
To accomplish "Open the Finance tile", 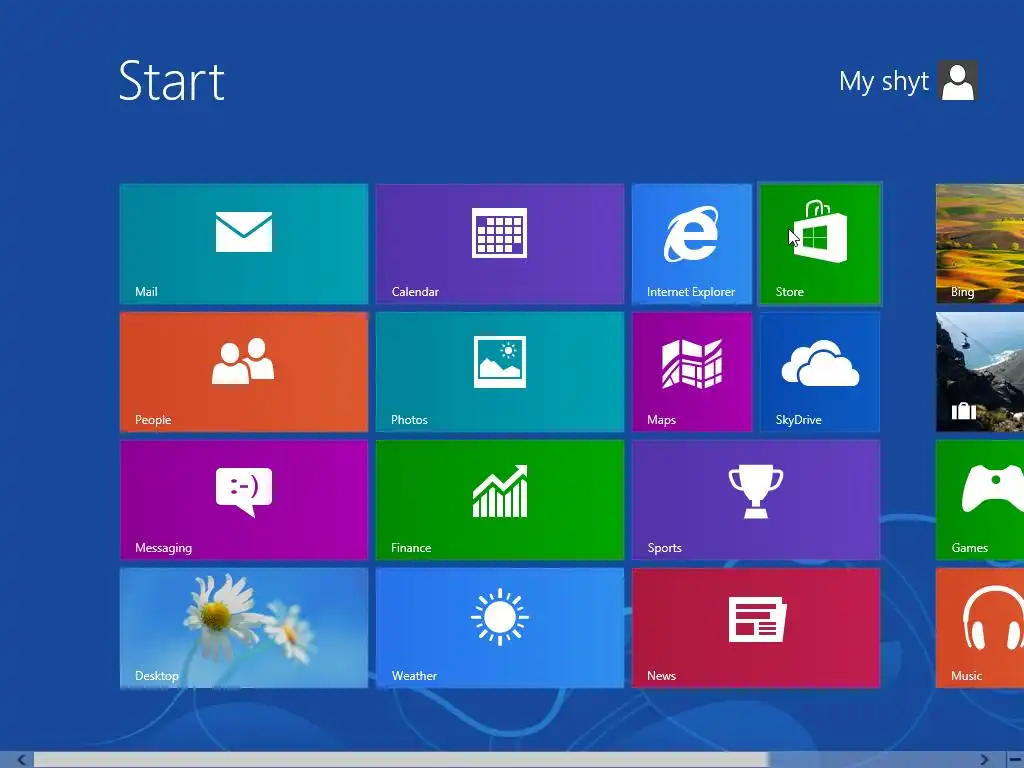I will pyautogui.click(x=500, y=500).
